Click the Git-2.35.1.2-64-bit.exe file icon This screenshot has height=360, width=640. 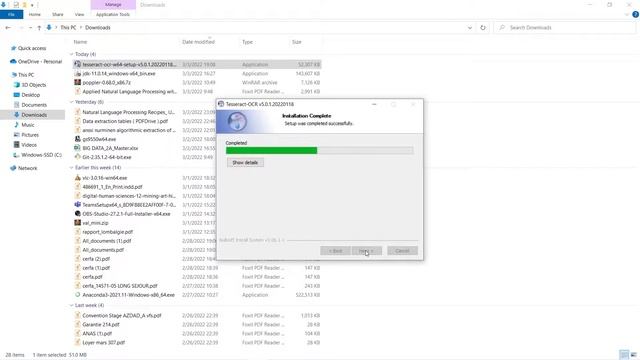(x=78, y=157)
